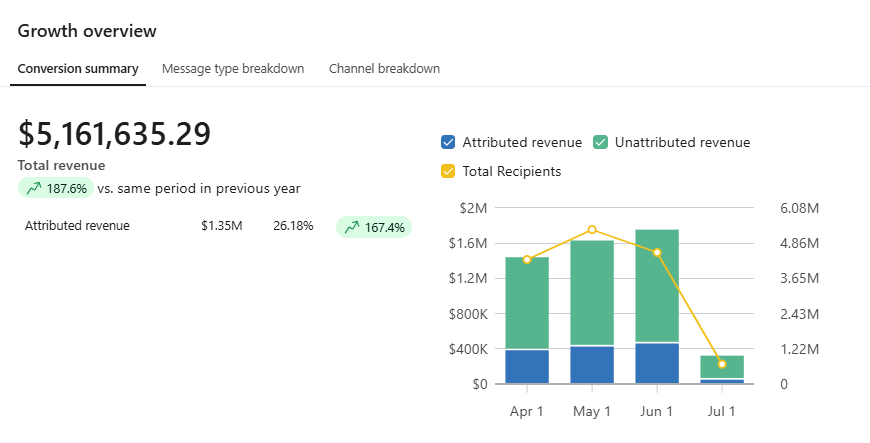Open the Channel breakdown tab
This screenshot has height=443, width=870.
385,69
